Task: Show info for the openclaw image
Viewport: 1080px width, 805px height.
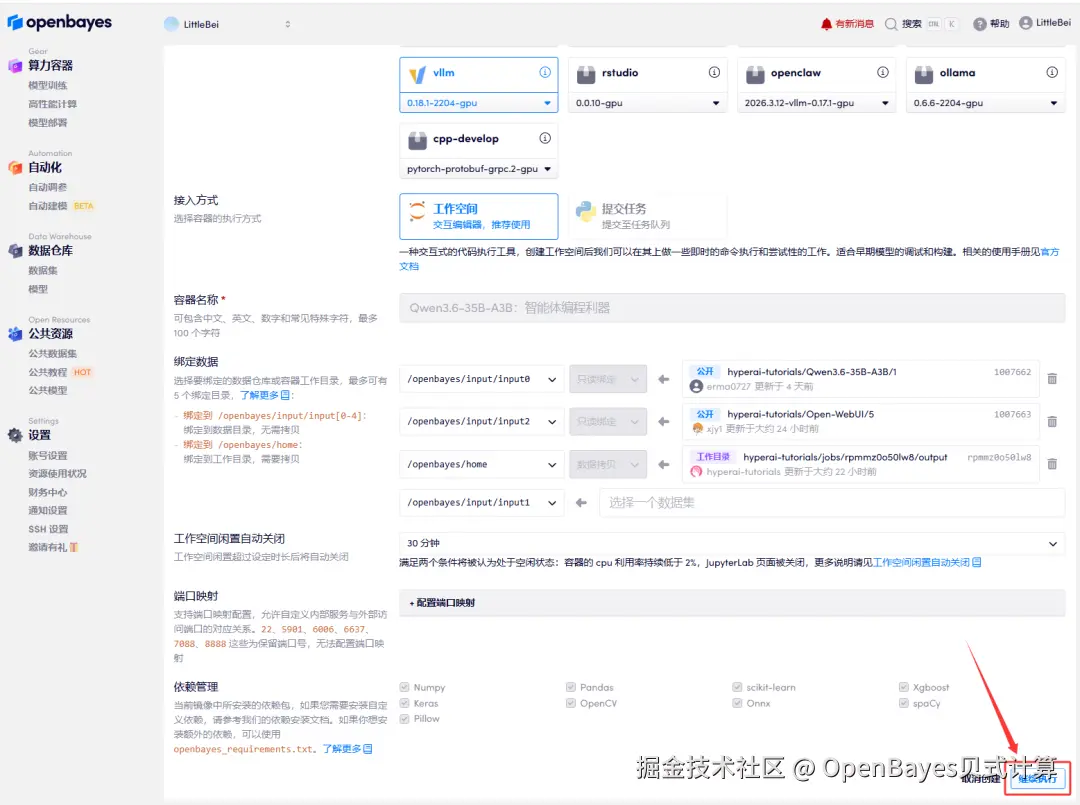Action: [882, 72]
